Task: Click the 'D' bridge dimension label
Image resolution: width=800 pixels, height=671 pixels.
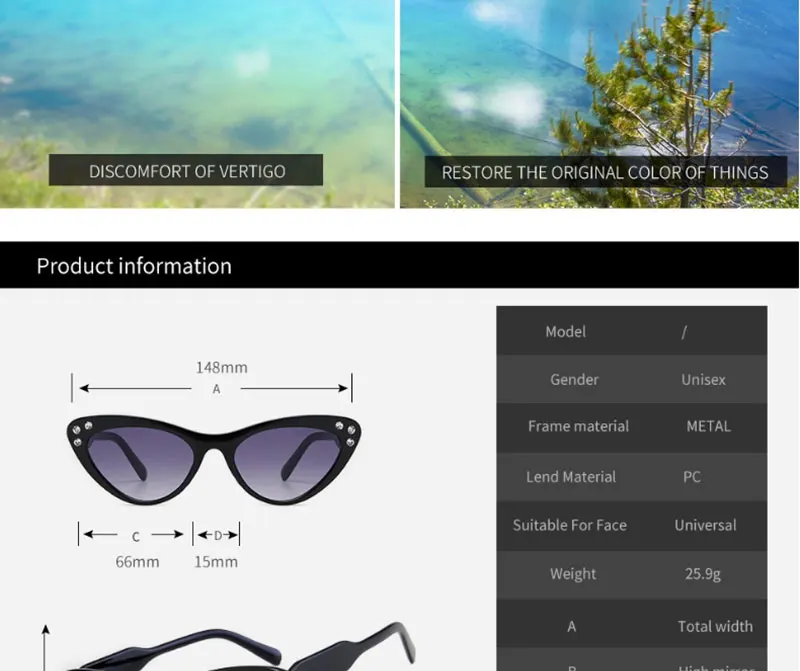Action: 218,535
